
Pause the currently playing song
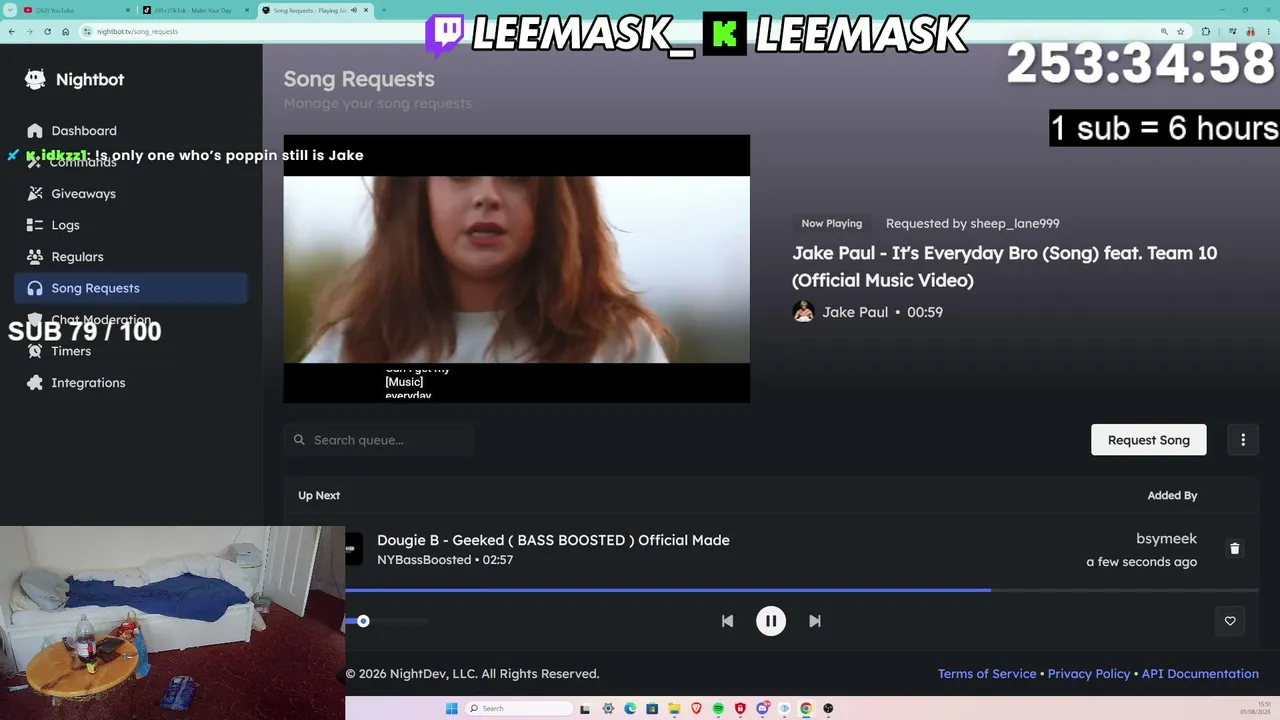[771, 621]
